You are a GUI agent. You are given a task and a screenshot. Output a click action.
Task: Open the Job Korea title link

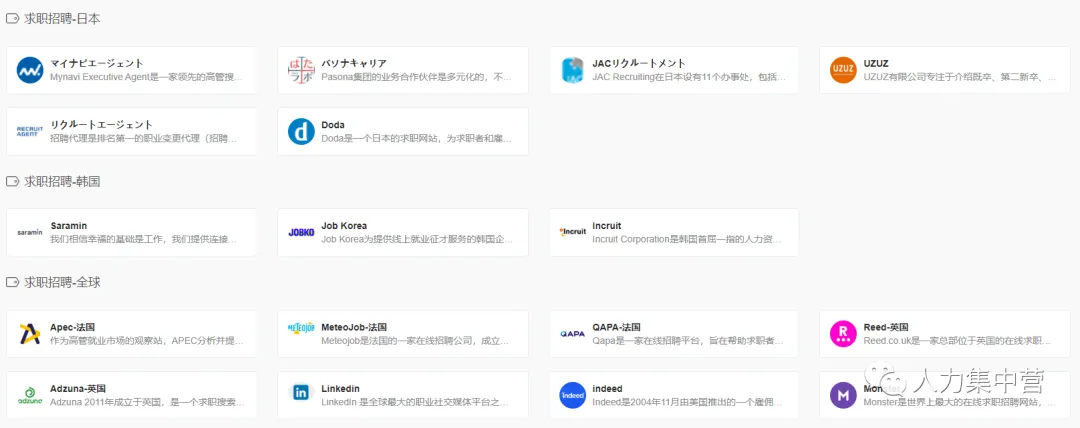[344, 226]
